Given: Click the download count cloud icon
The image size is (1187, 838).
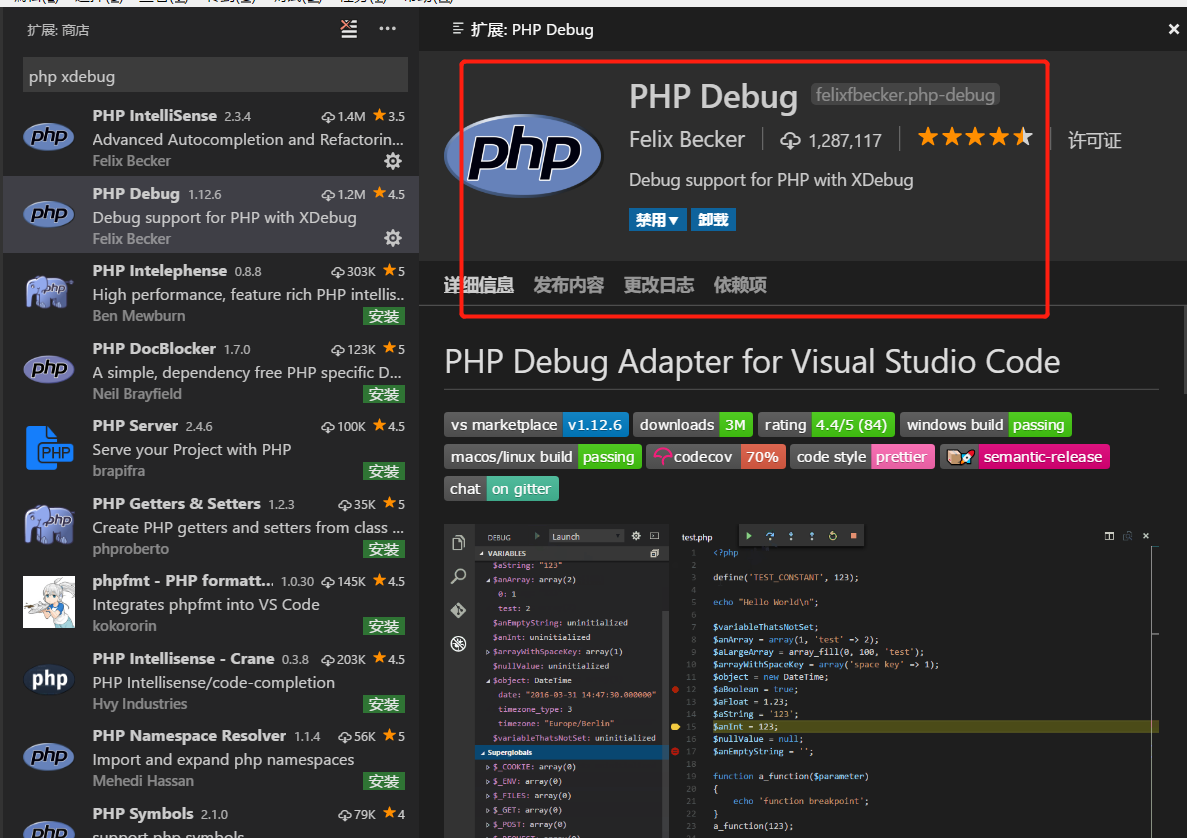Looking at the screenshot, I should (x=790, y=140).
